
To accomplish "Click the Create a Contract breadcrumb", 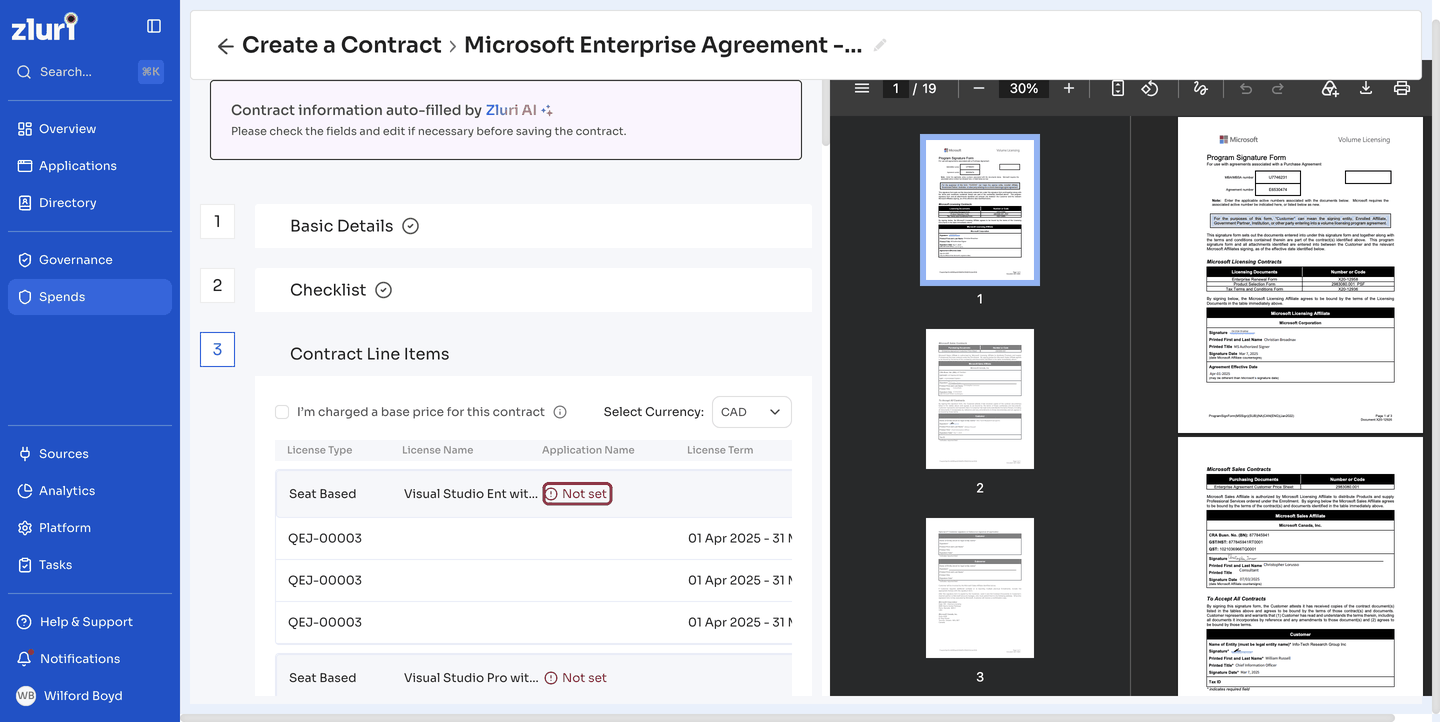I will [341, 45].
